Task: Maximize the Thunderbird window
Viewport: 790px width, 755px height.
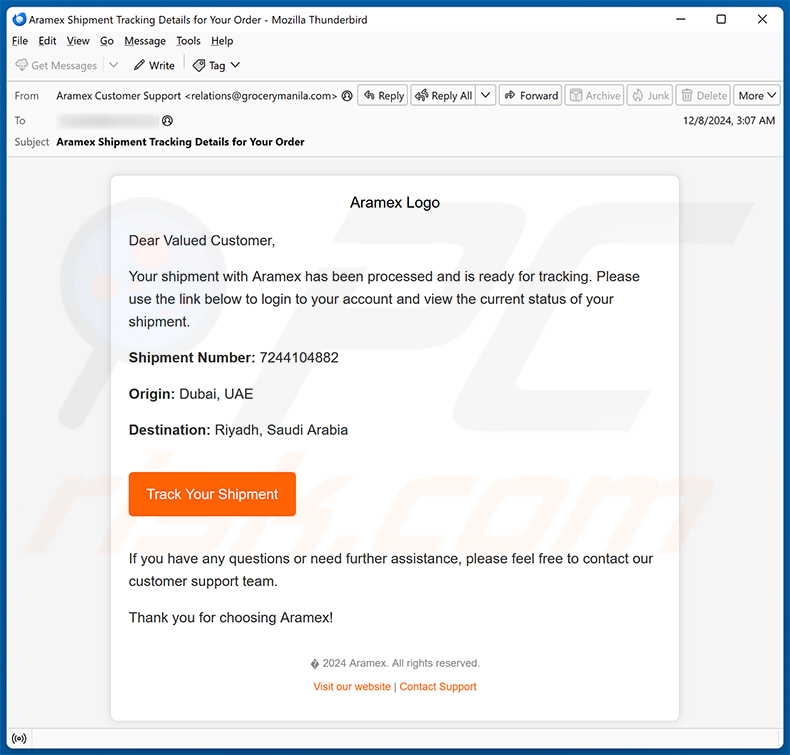Action: pyautogui.click(x=721, y=19)
